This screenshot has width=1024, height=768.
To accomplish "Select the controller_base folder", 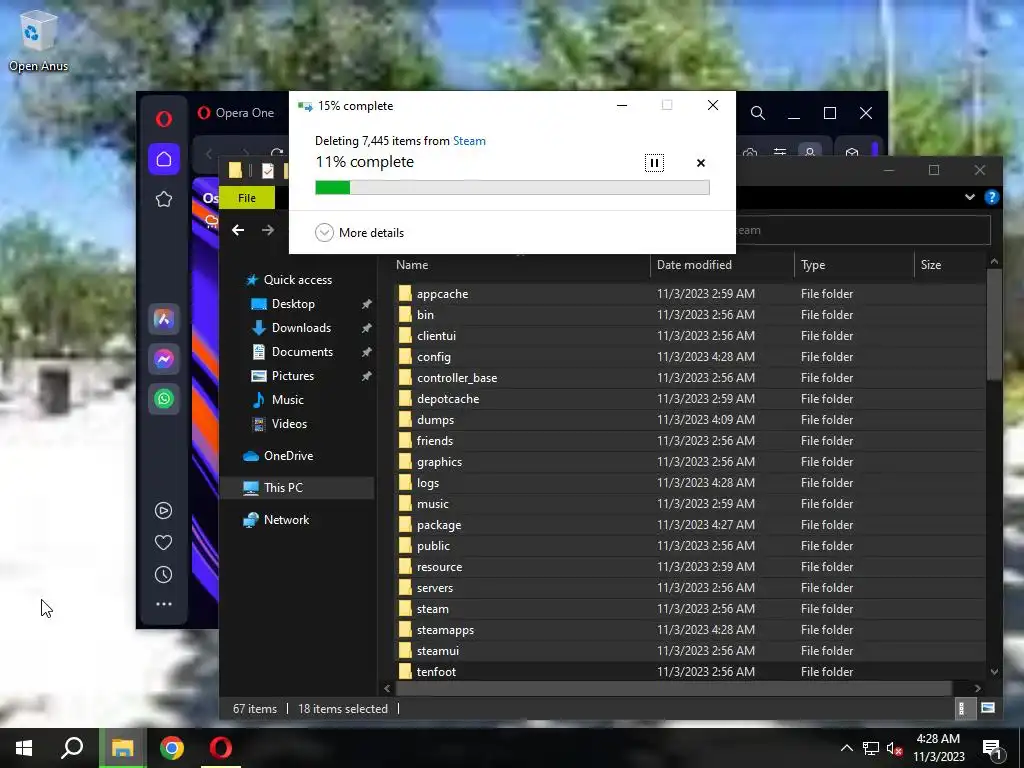I will click(689, 377).
